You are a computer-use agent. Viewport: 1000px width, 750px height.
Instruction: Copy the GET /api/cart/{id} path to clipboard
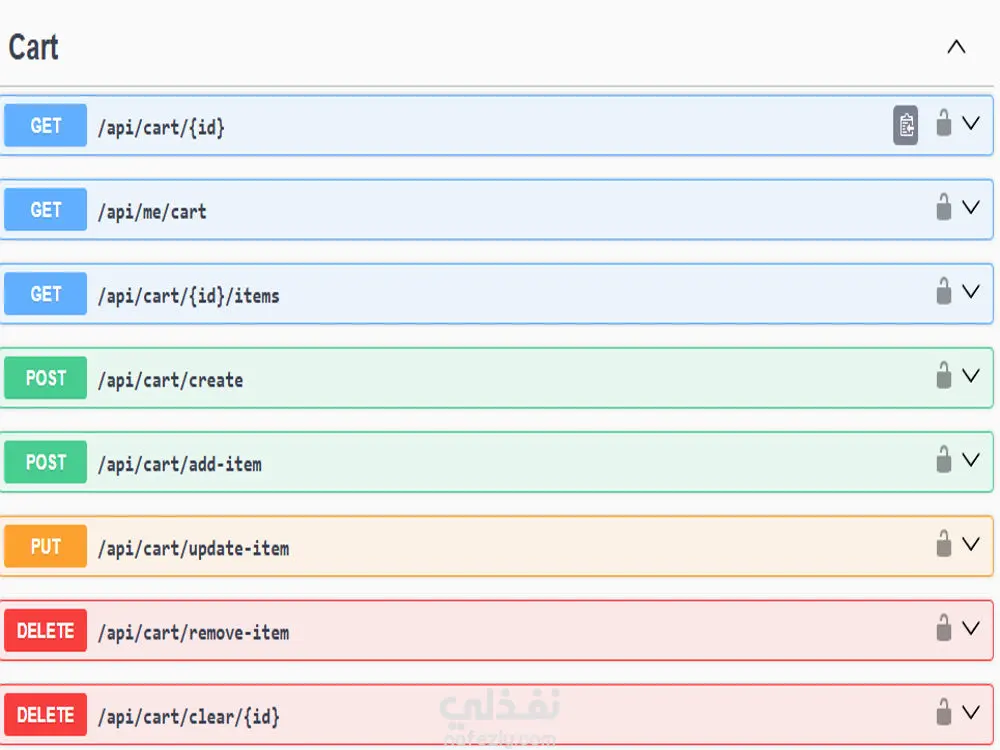click(905, 125)
